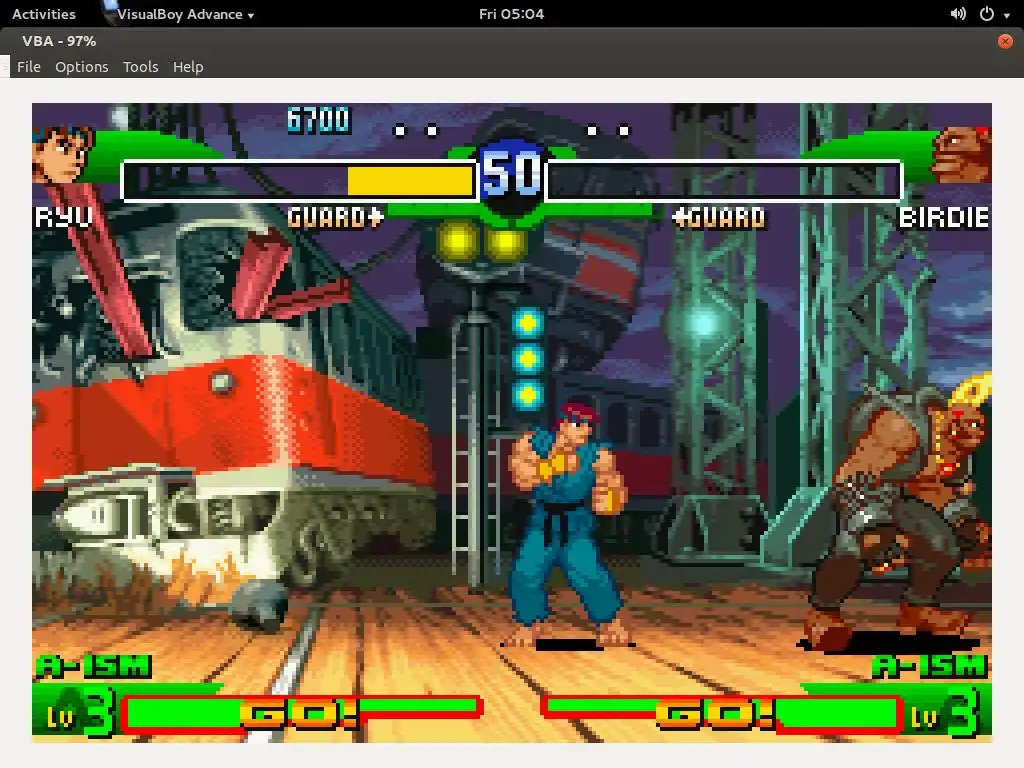Click the right Lv 3 indicator
This screenshot has height=768, width=1024.
945,713
